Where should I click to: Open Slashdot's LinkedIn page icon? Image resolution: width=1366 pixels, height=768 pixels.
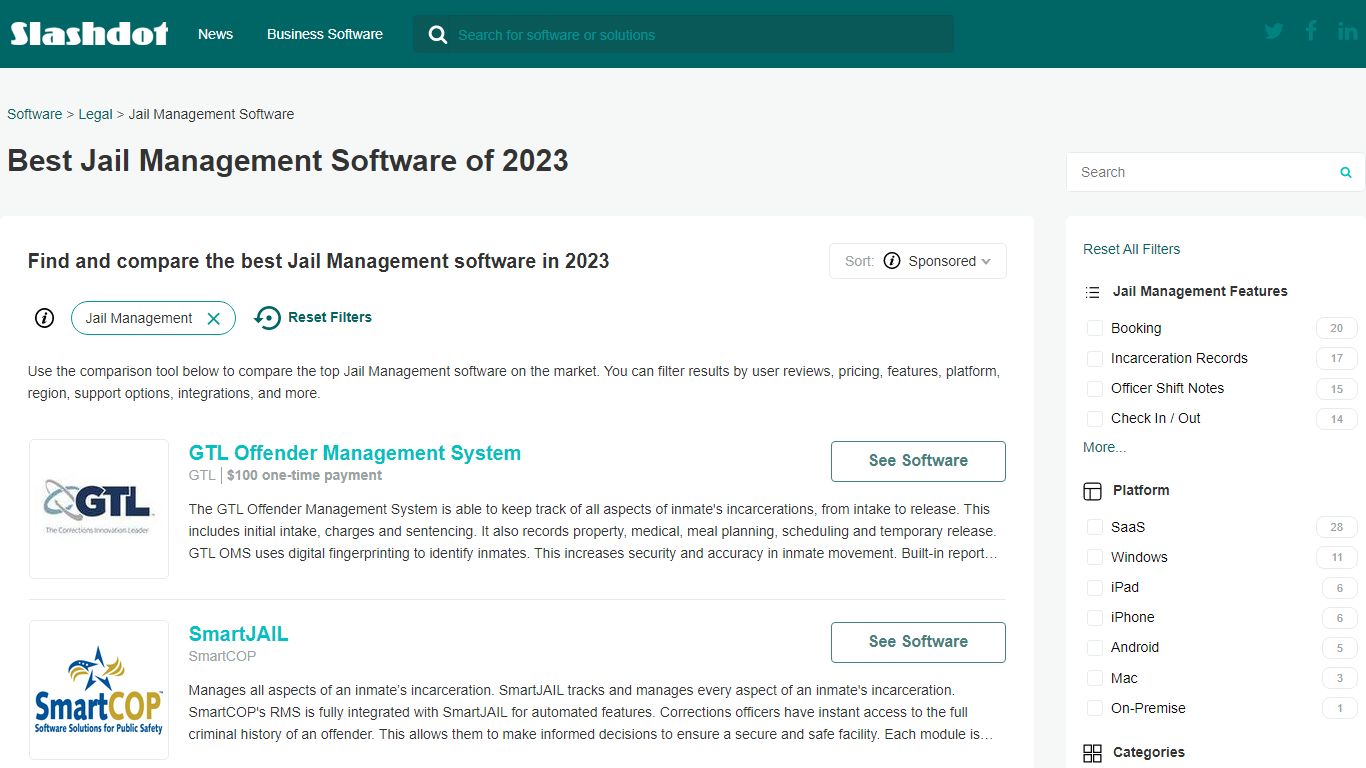[x=1347, y=31]
